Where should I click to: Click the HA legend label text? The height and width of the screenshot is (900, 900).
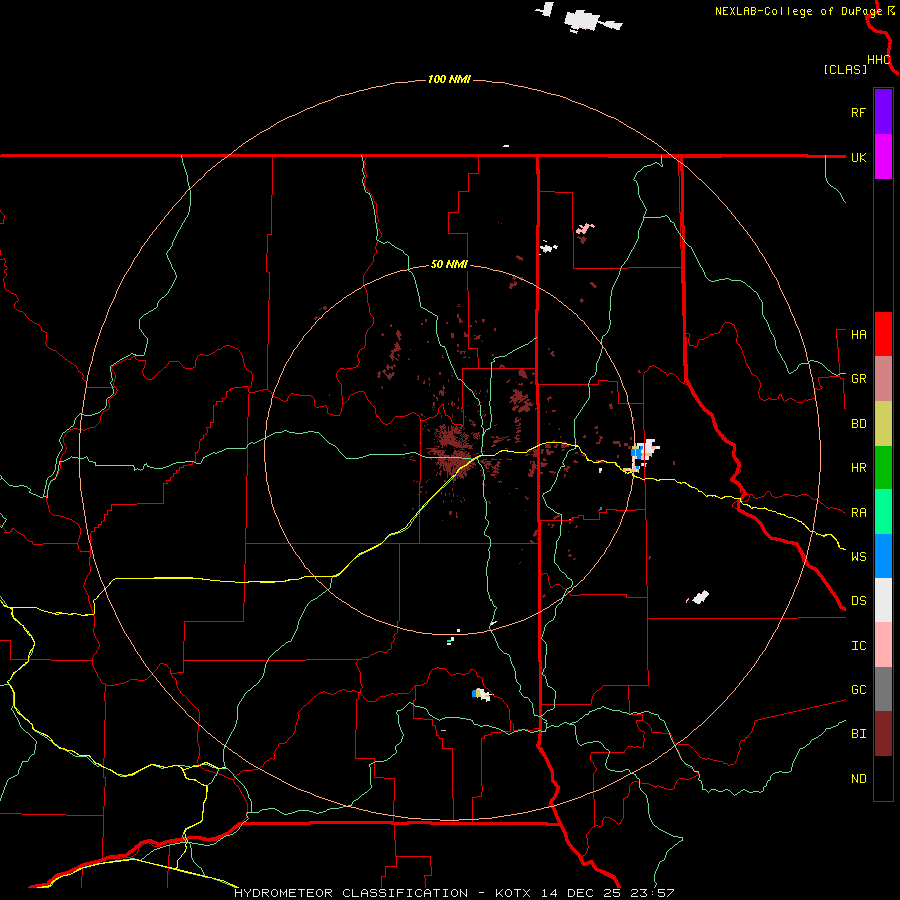pyautogui.click(x=858, y=335)
